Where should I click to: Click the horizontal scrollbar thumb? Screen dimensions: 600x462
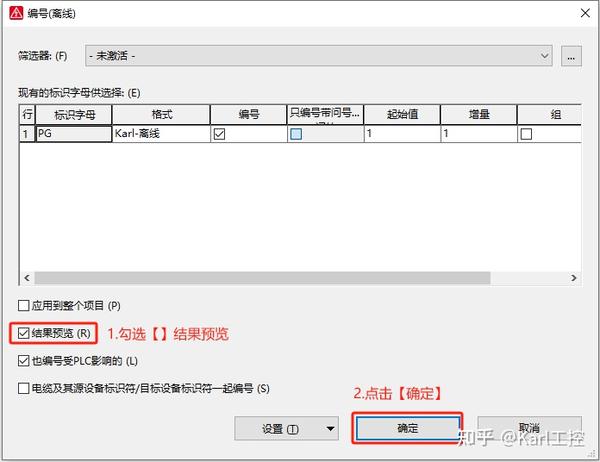262,278
